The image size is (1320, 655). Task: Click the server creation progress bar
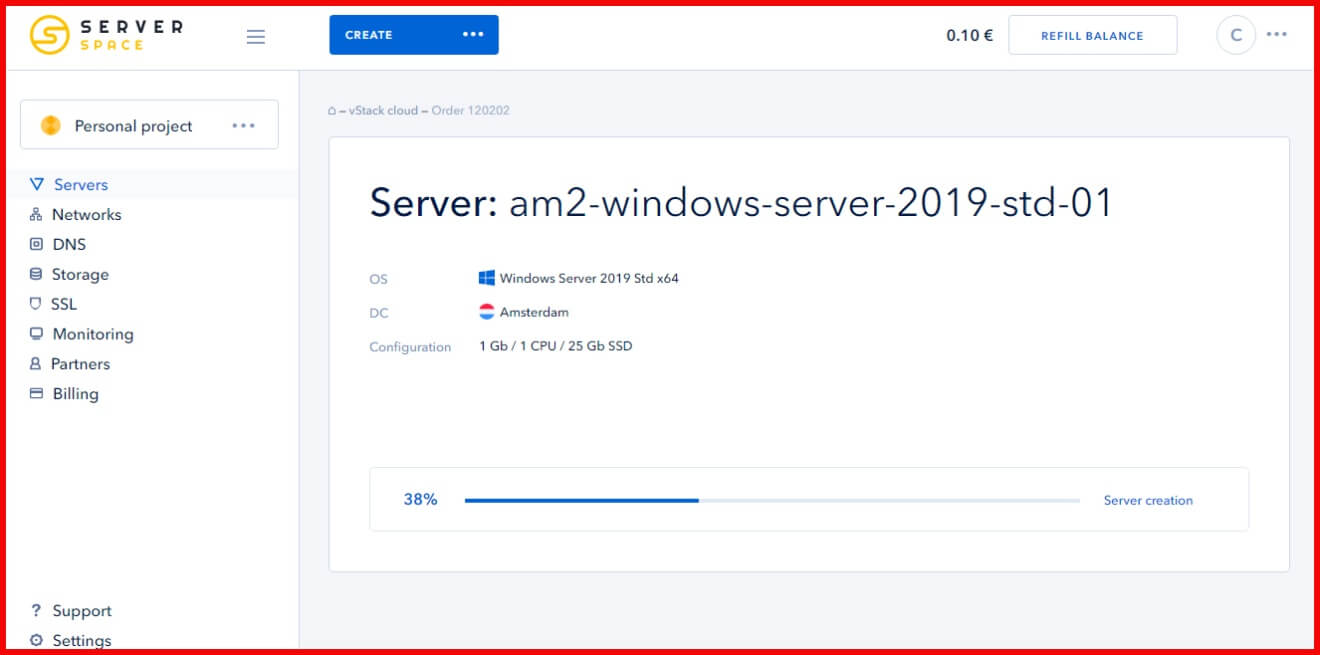click(772, 500)
